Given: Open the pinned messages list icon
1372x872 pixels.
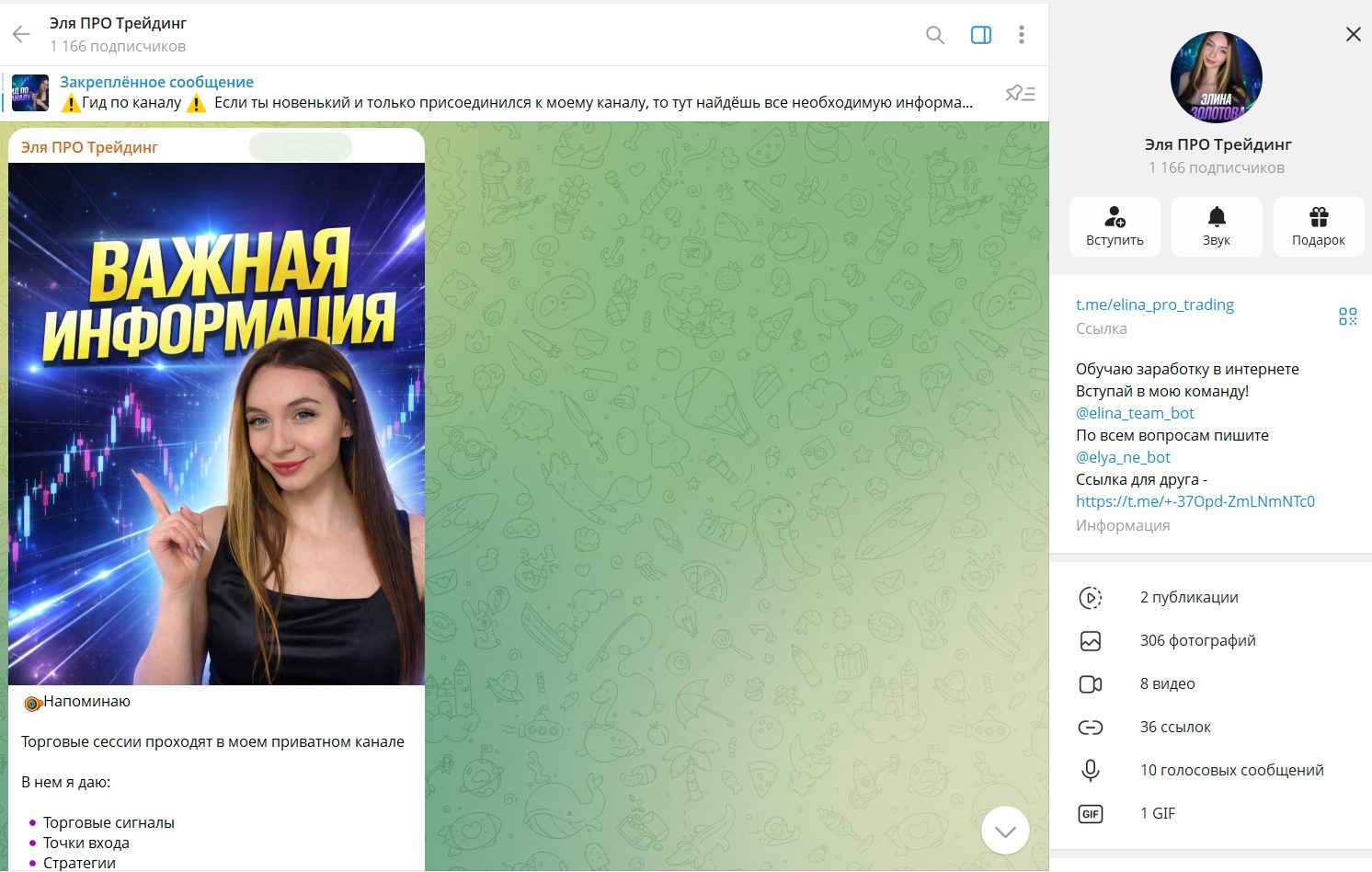Looking at the screenshot, I should 1020,93.
